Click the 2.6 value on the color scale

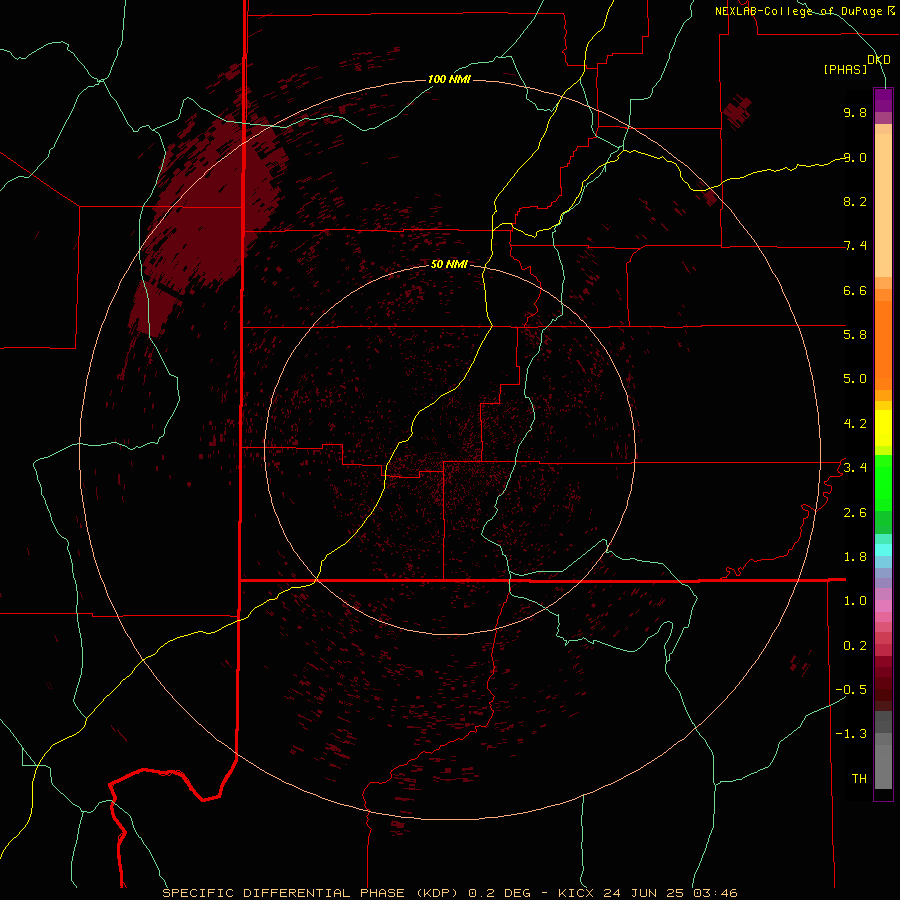pyautogui.click(x=855, y=513)
